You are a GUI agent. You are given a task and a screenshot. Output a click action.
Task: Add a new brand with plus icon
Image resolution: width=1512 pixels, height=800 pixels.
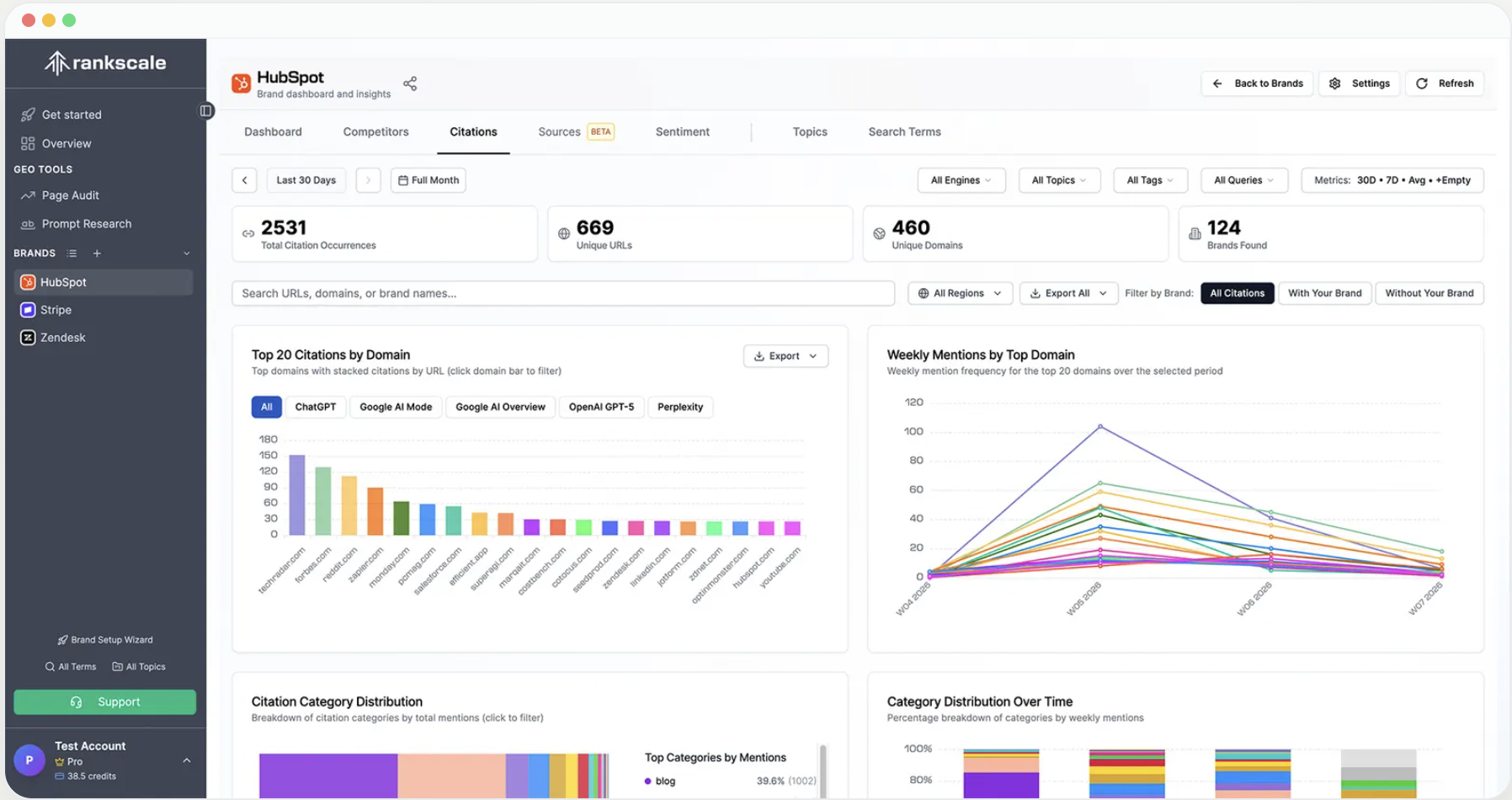[x=97, y=253]
